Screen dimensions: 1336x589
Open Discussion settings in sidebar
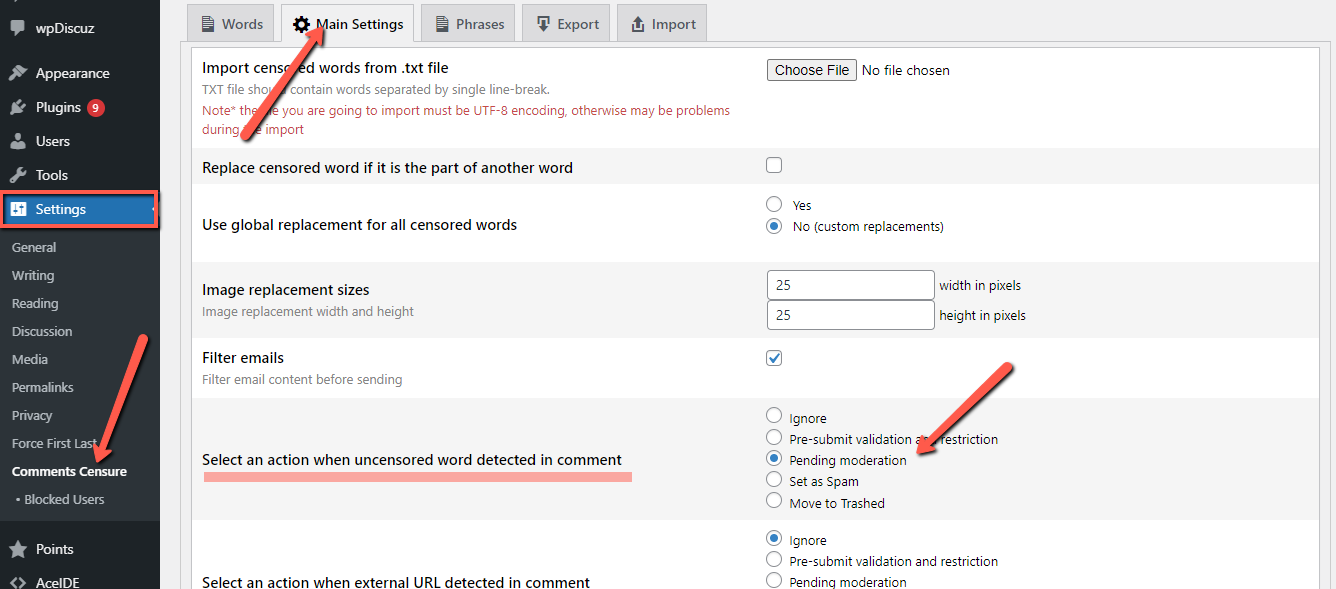click(42, 331)
